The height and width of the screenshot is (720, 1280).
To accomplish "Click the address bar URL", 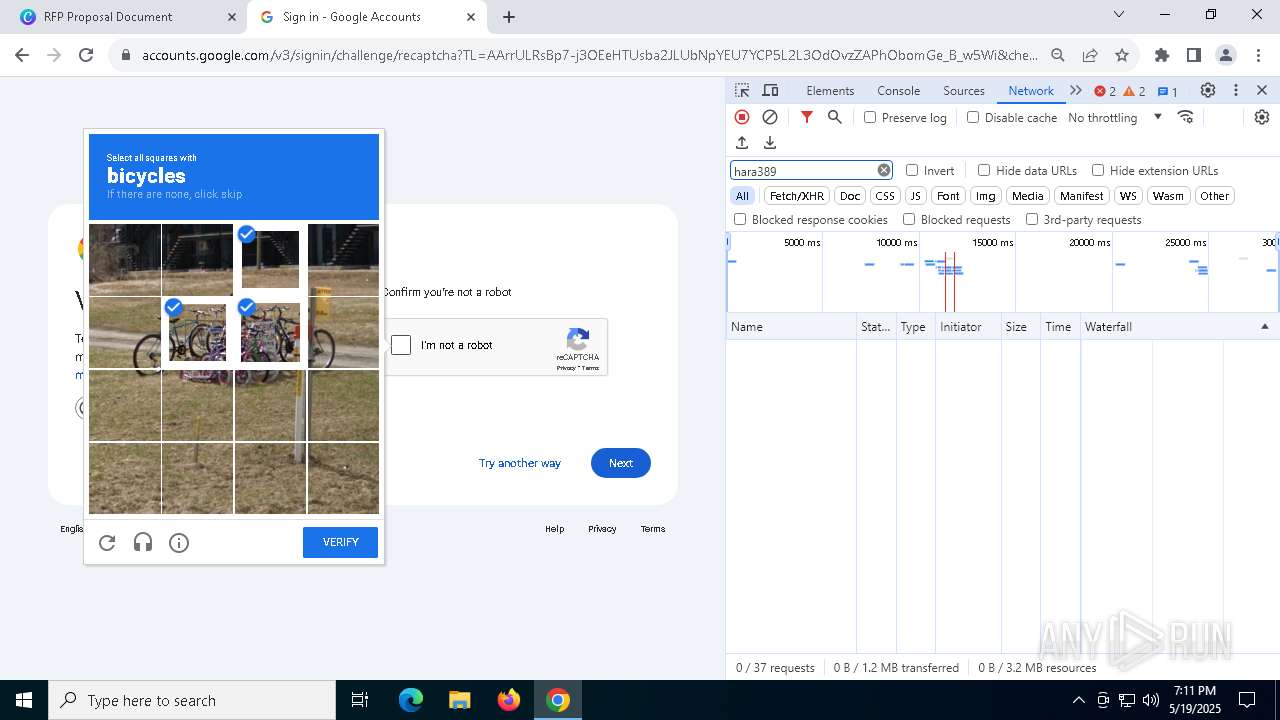I will [589, 55].
